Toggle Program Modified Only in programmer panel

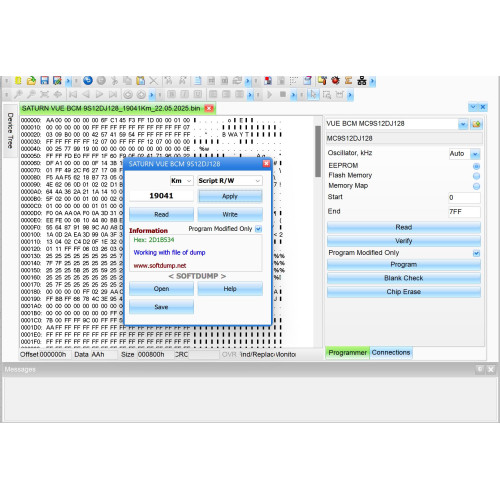476,253
